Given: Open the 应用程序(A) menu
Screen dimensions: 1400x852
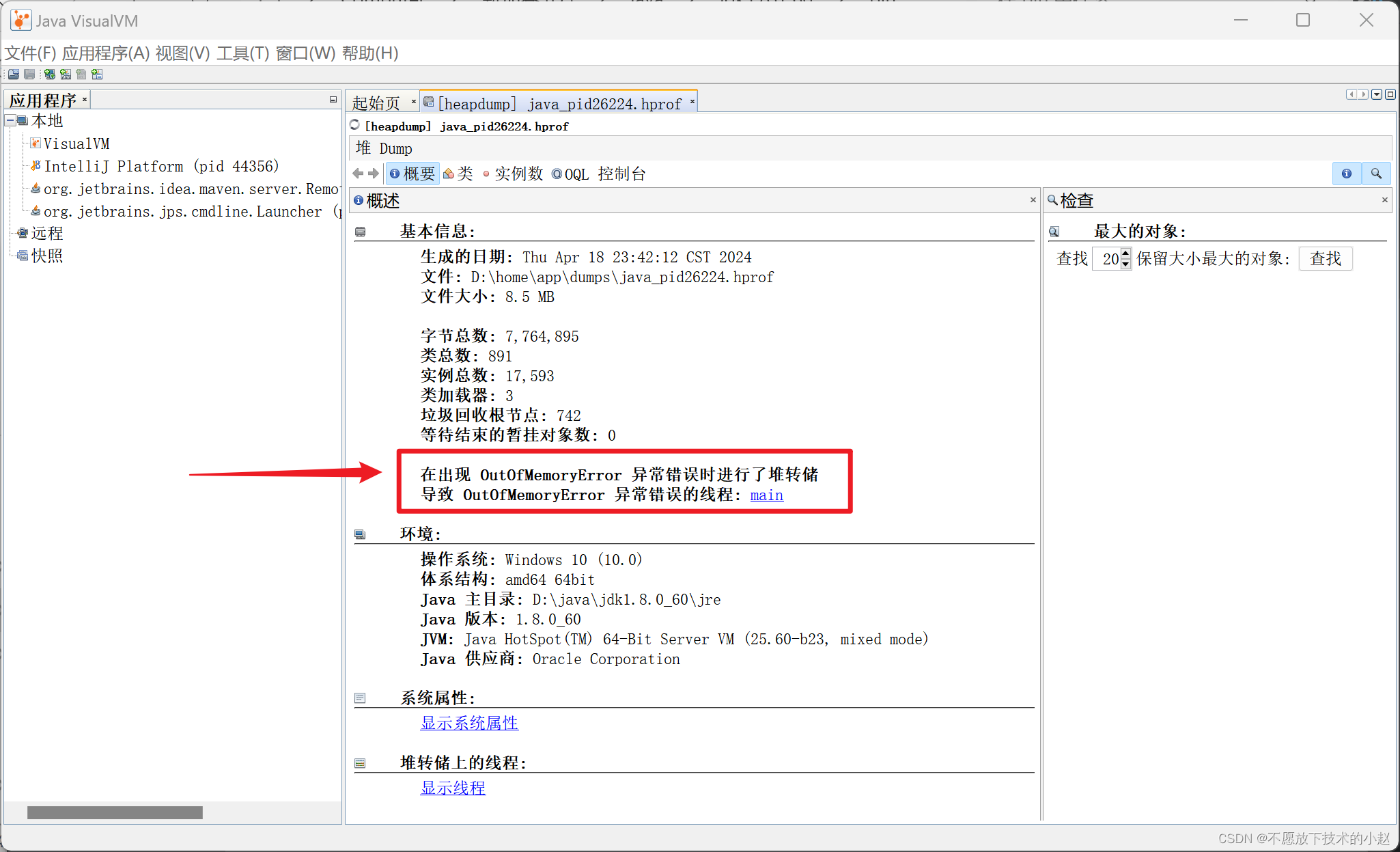Looking at the screenshot, I should coord(106,53).
